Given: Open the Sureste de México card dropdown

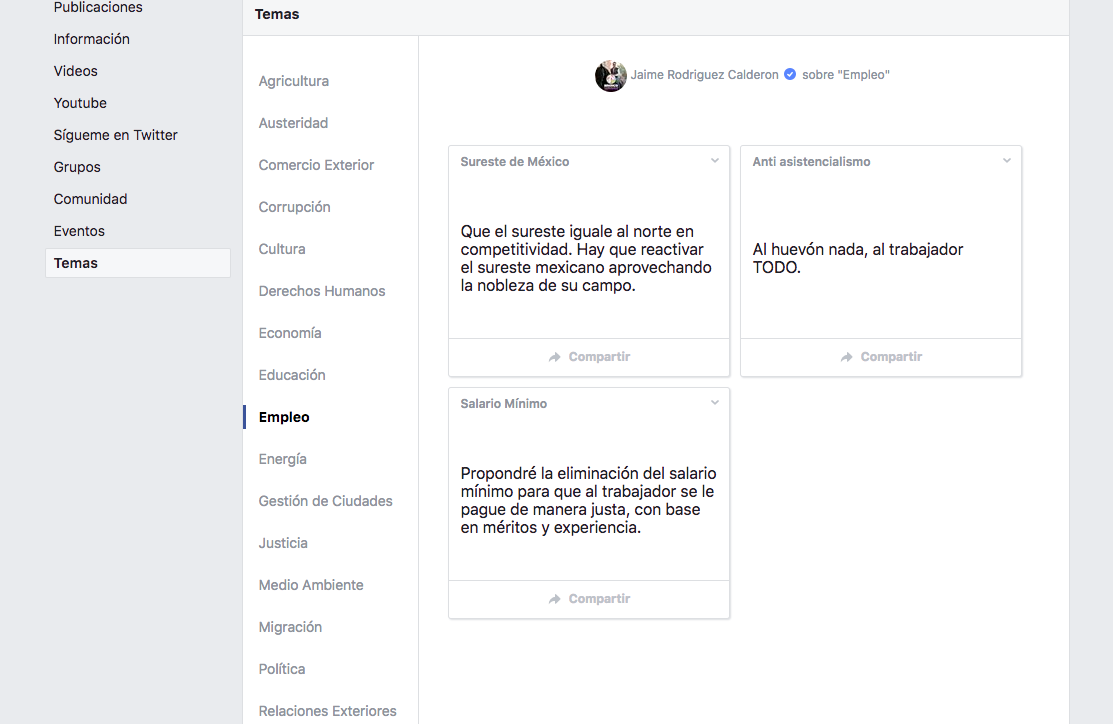Looking at the screenshot, I should (715, 159).
